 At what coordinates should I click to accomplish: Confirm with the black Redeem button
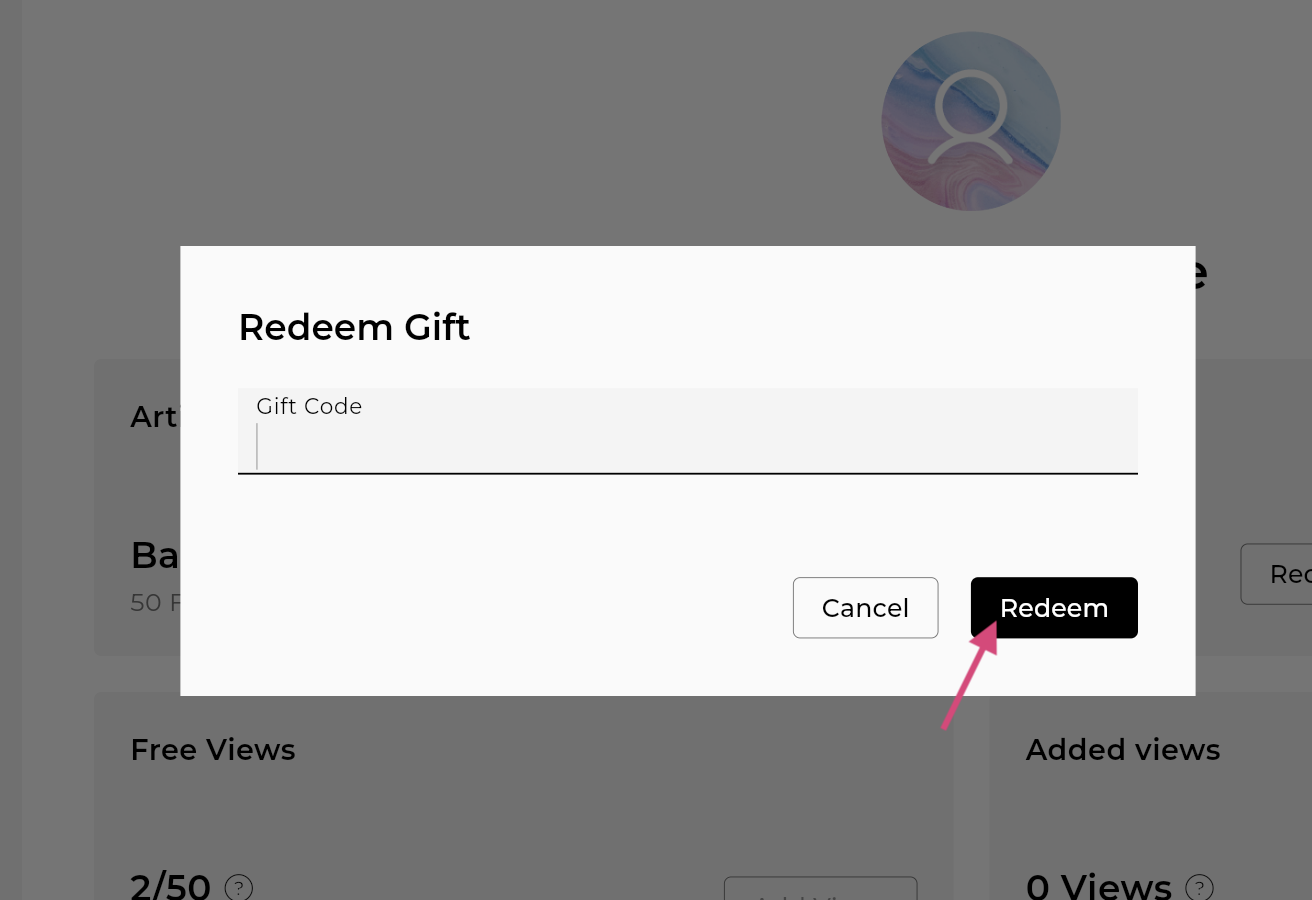point(1054,607)
